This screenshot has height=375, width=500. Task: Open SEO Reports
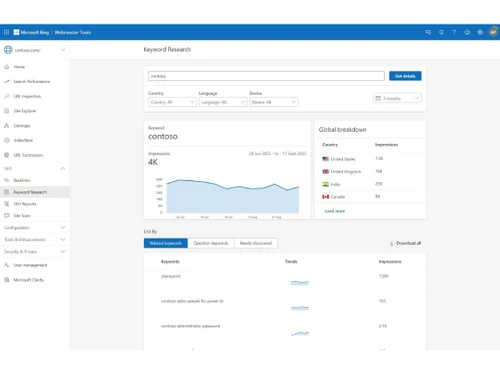25,204
